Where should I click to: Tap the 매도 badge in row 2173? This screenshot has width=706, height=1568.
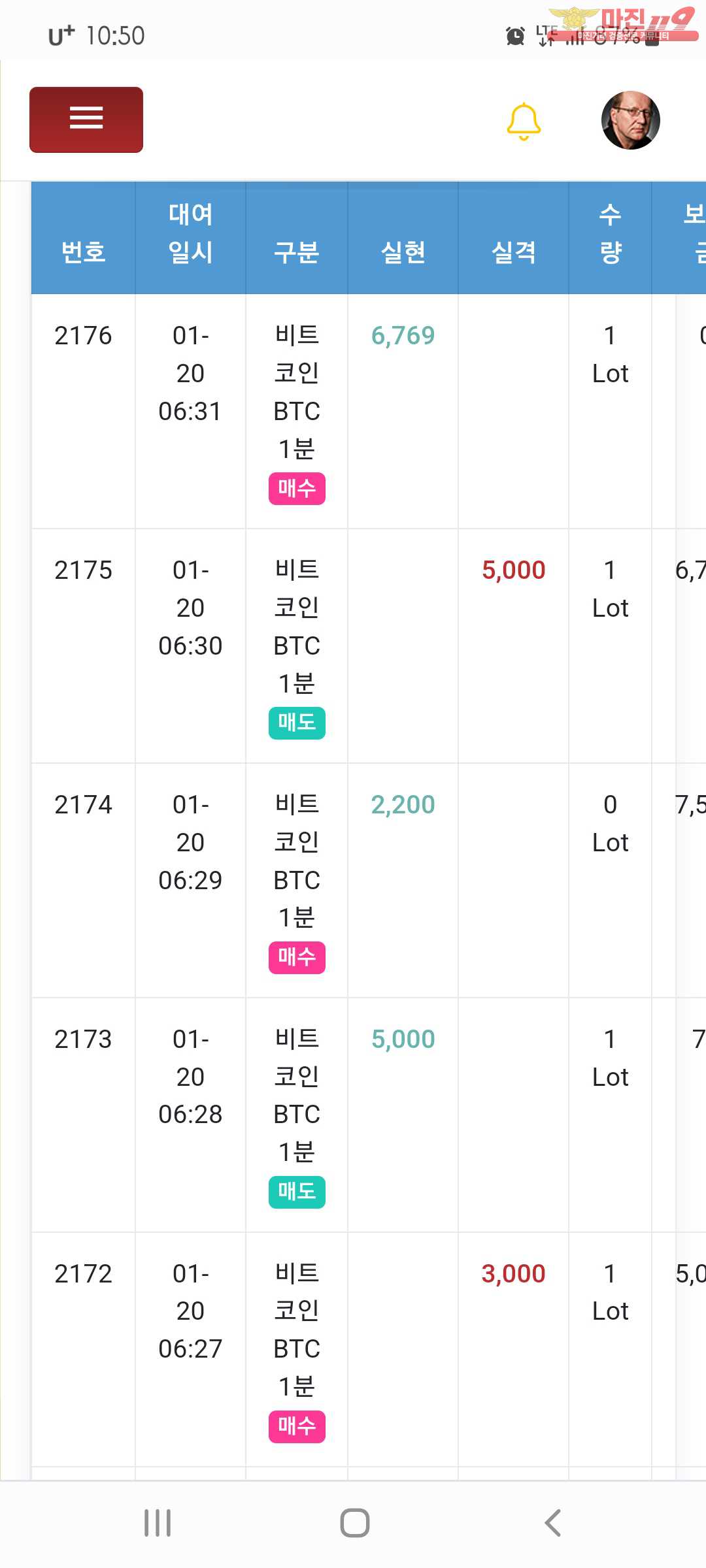pyautogui.click(x=297, y=1192)
